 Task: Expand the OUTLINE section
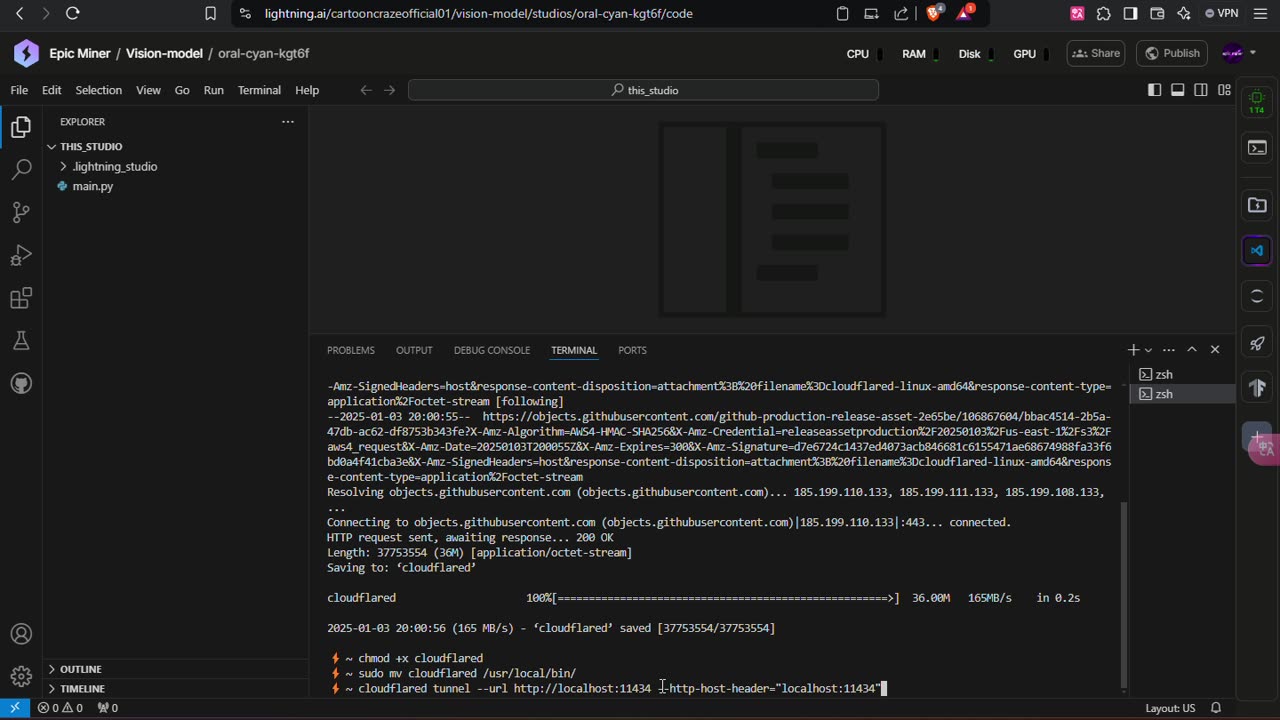click(x=80, y=669)
